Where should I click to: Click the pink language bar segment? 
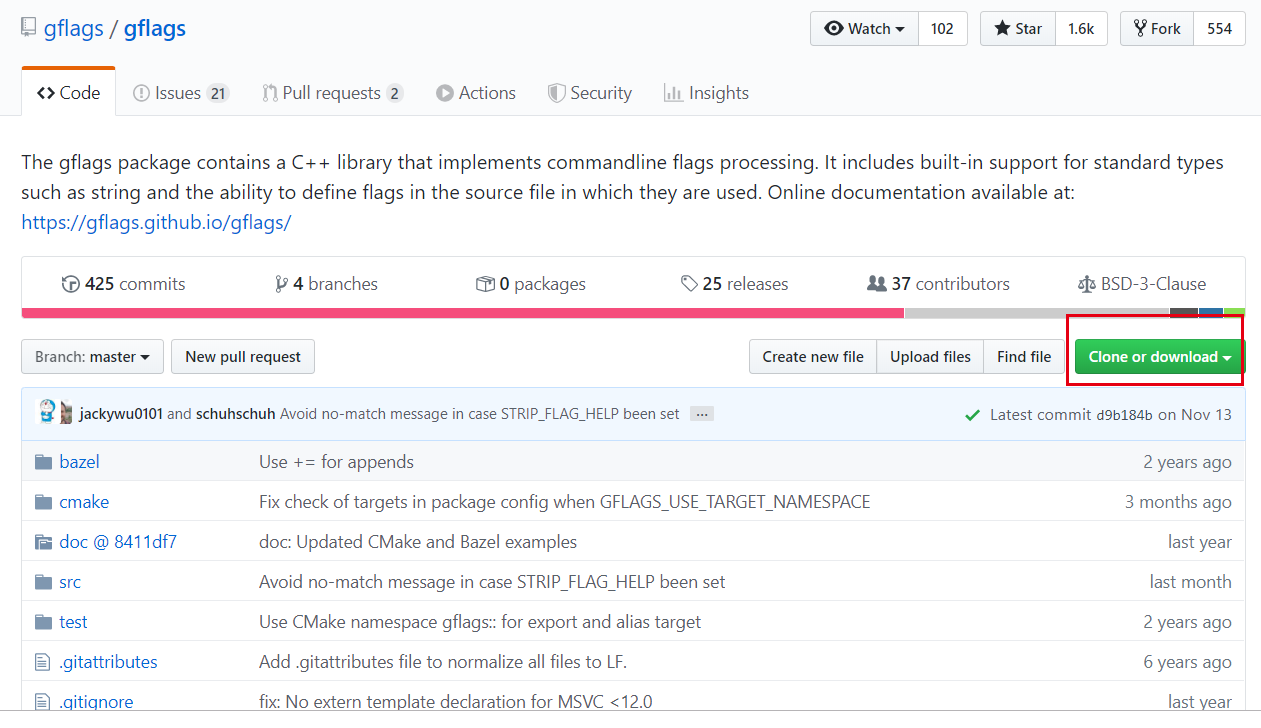[462, 313]
